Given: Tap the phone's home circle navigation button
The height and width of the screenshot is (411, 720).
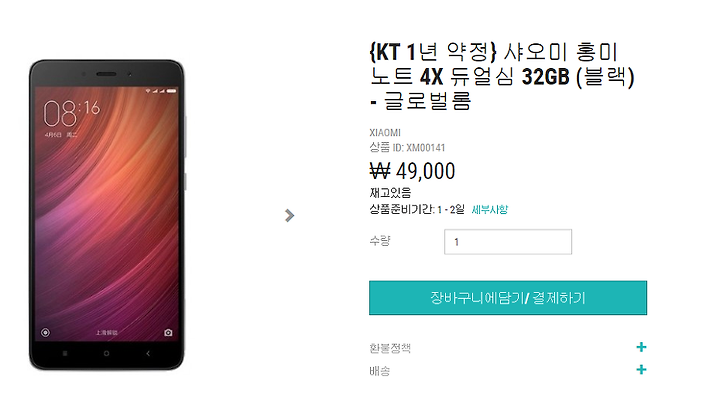Looking at the screenshot, I should [x=107, y=354].
